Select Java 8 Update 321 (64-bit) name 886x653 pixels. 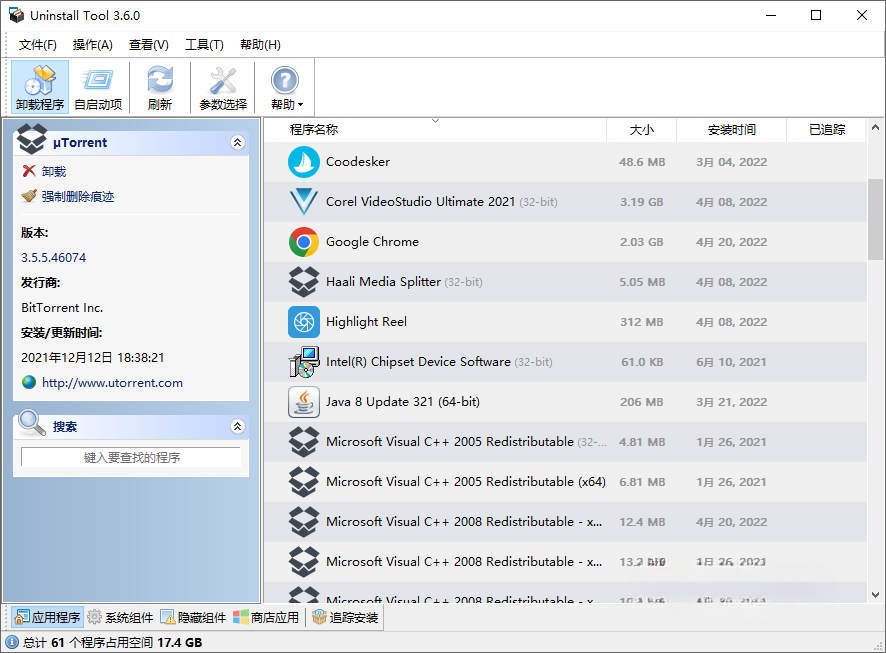coord(403,402)
